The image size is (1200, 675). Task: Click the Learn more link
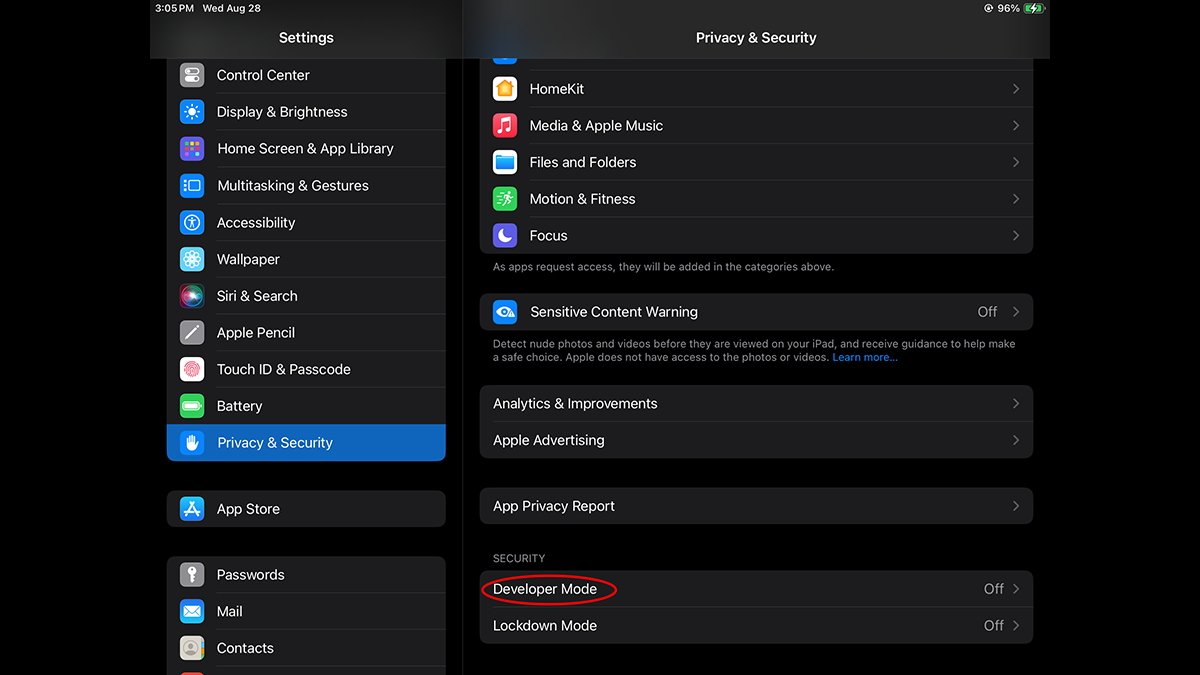pyautogui.click(x=863, y=356)
